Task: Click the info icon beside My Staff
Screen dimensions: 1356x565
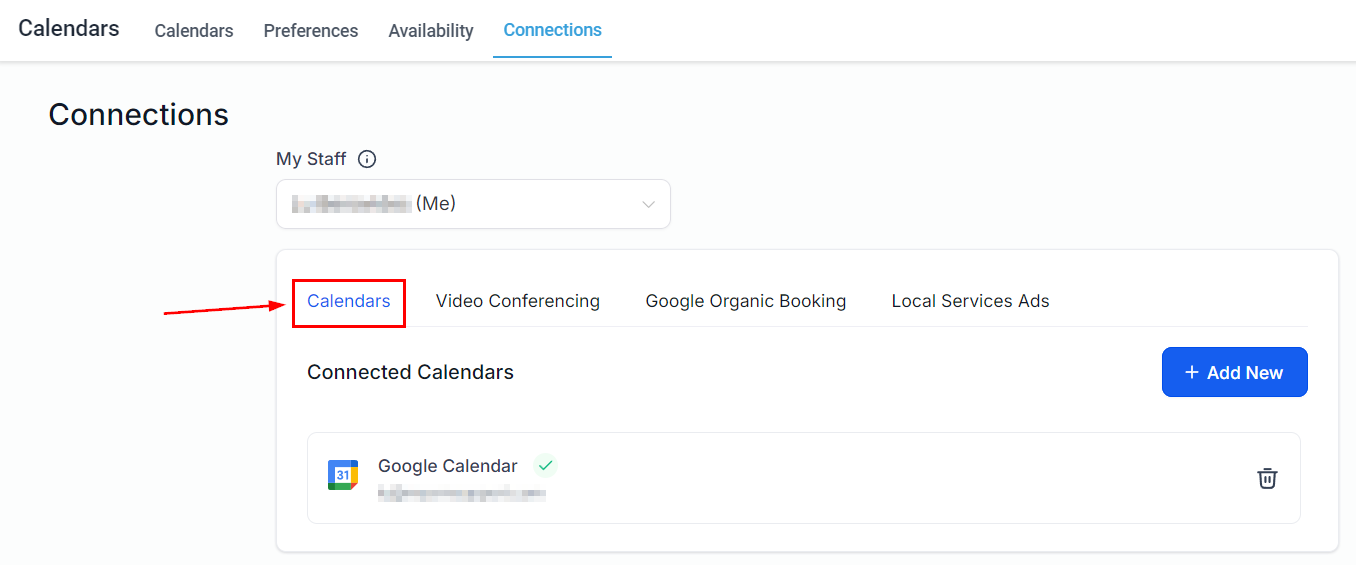Action: pyautogui.click(x=367, y=159)
